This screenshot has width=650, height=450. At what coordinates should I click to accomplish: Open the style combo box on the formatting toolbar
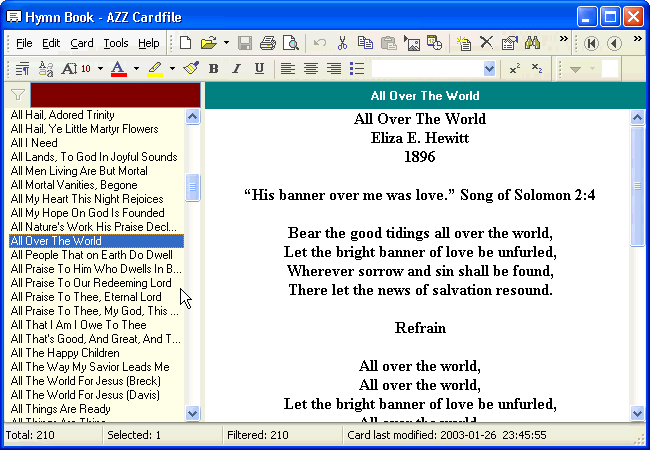click(433, 68)
